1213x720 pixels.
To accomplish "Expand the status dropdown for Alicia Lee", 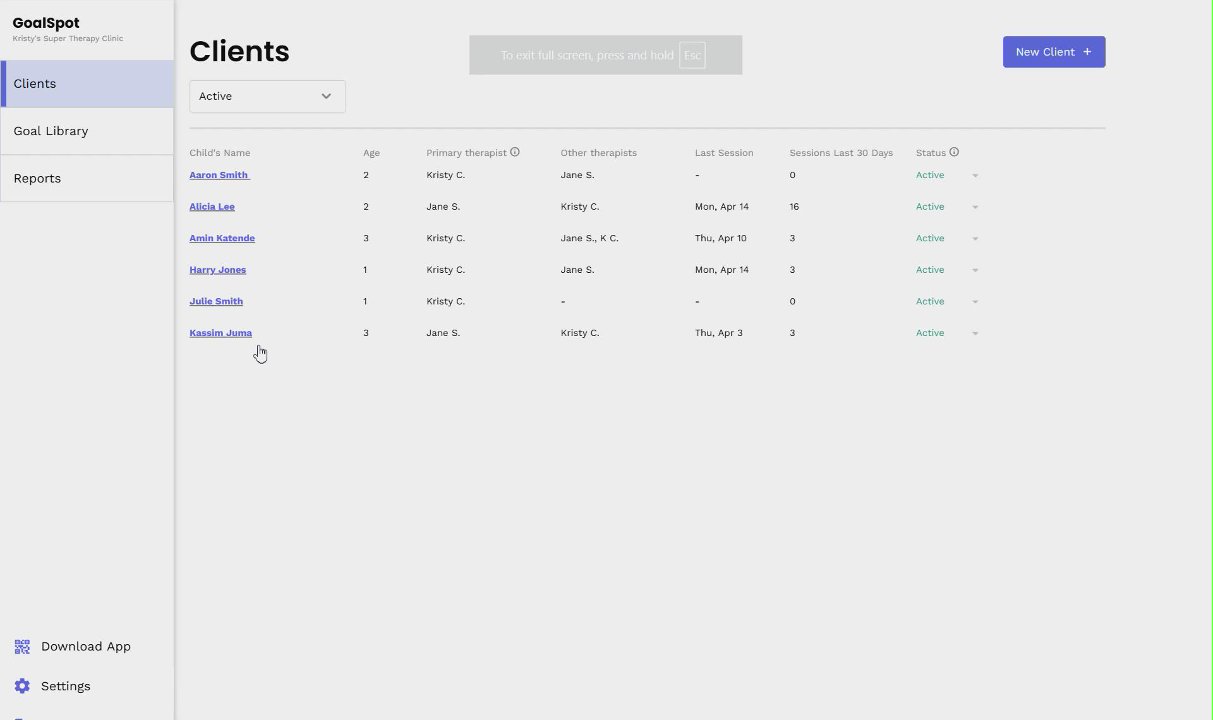I will tap(975, 207).
